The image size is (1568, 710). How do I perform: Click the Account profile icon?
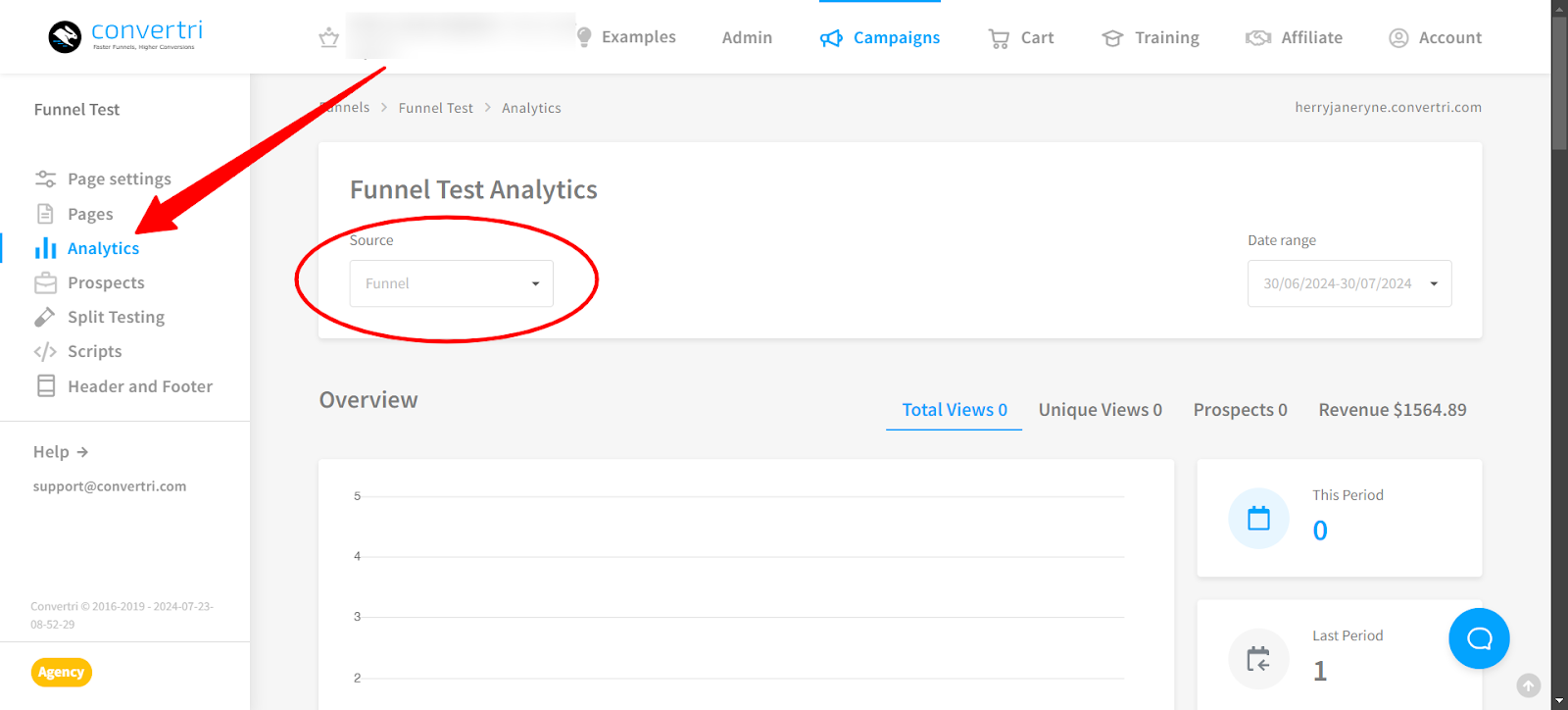point(1398,38)
